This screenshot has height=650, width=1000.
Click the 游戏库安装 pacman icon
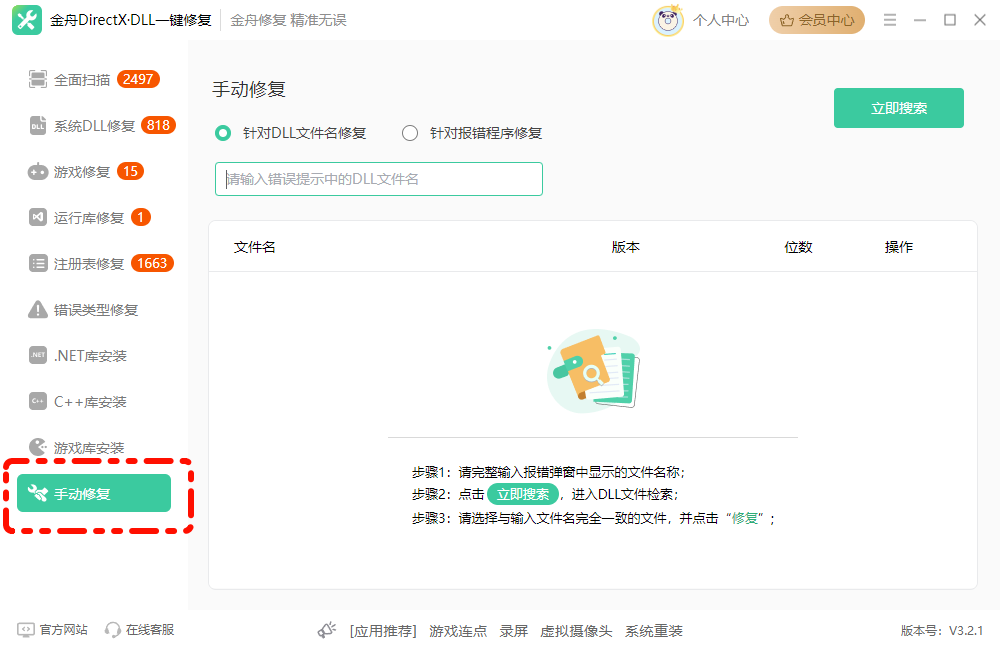point(38,447)
